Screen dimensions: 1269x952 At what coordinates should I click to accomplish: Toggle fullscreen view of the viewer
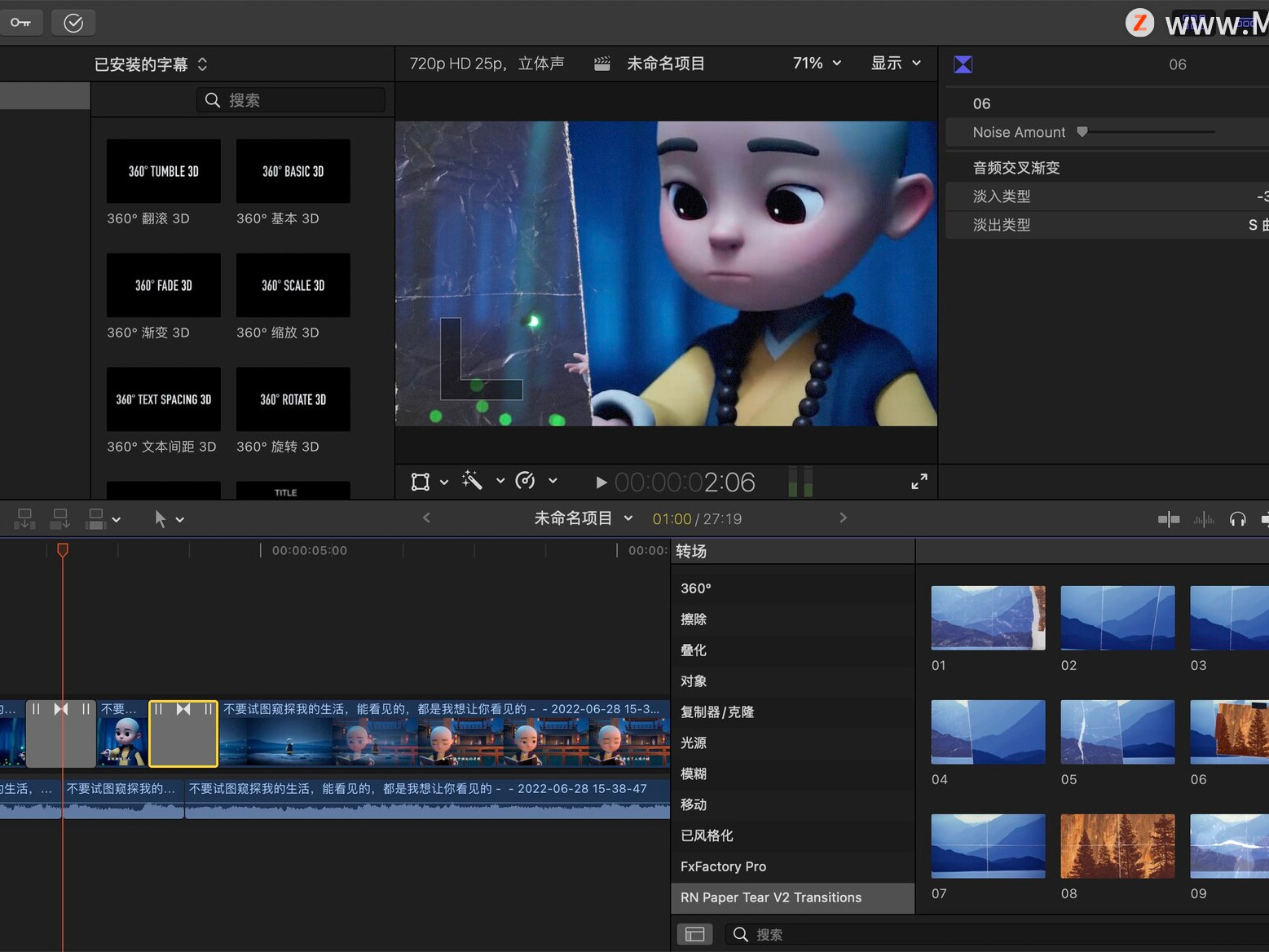[x=919, y=481]
